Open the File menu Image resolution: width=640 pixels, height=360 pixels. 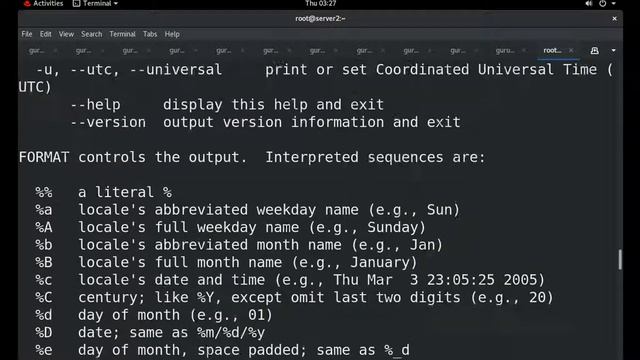click(x=27, y=34)
